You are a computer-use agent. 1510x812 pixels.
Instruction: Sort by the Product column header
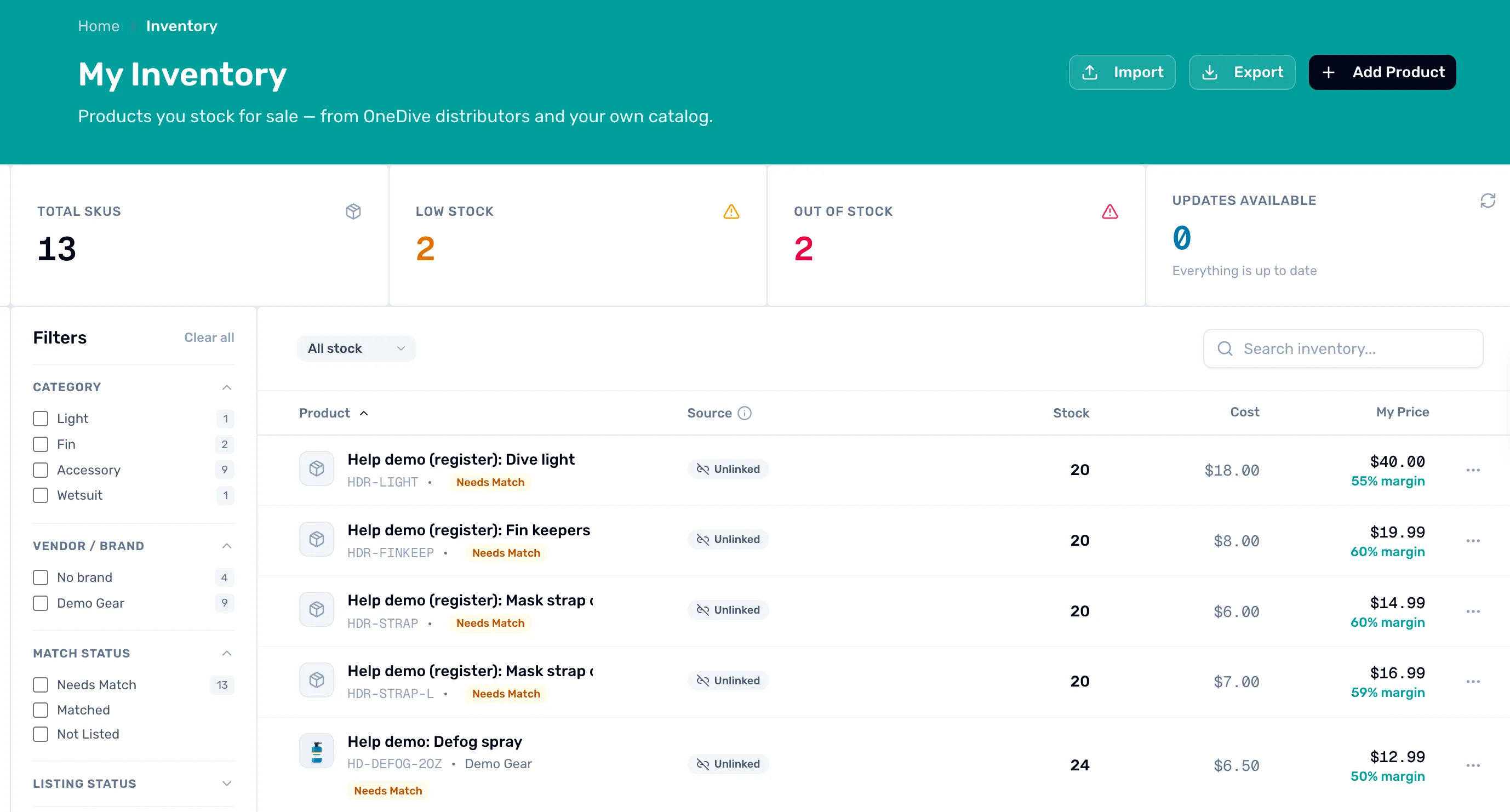click(334, 413)
